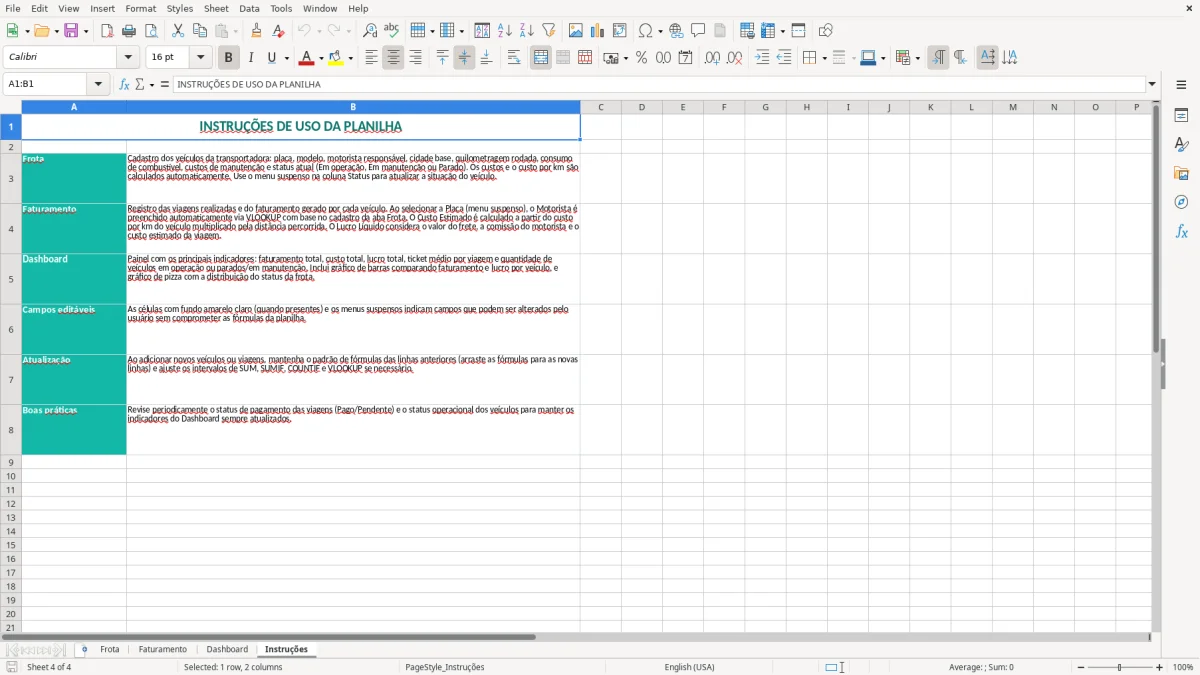Activate Clone Formatting paintbrush
This screenshot has height=675, width=1200.
pyautogui.click(x=257, y=31)
